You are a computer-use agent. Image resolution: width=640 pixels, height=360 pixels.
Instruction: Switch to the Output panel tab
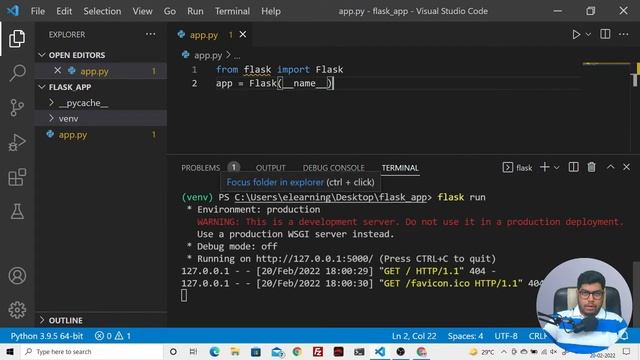pyautogui.click(x=270, y=168)
